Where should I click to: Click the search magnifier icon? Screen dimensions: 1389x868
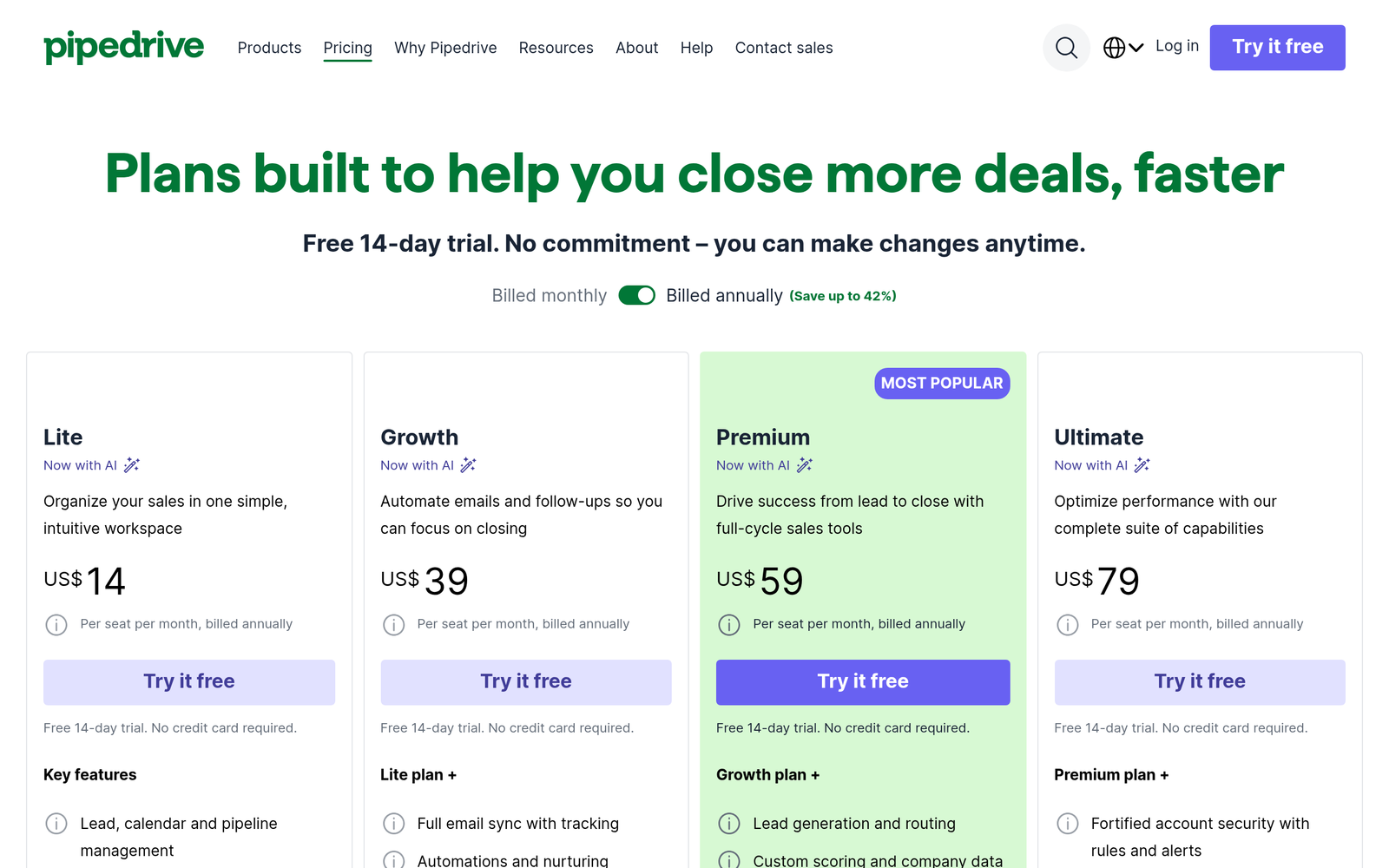point(1066,48)
